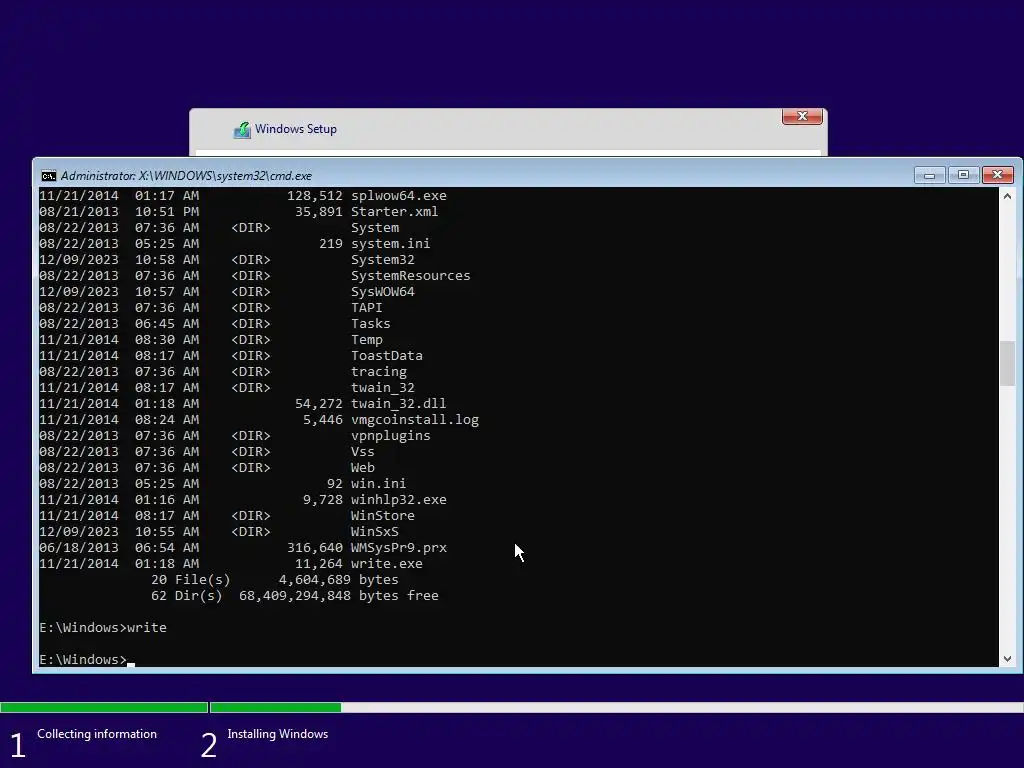Click the win.ini file name
The width and height of the screenshot is (1024, 768).
coord(378,483)
